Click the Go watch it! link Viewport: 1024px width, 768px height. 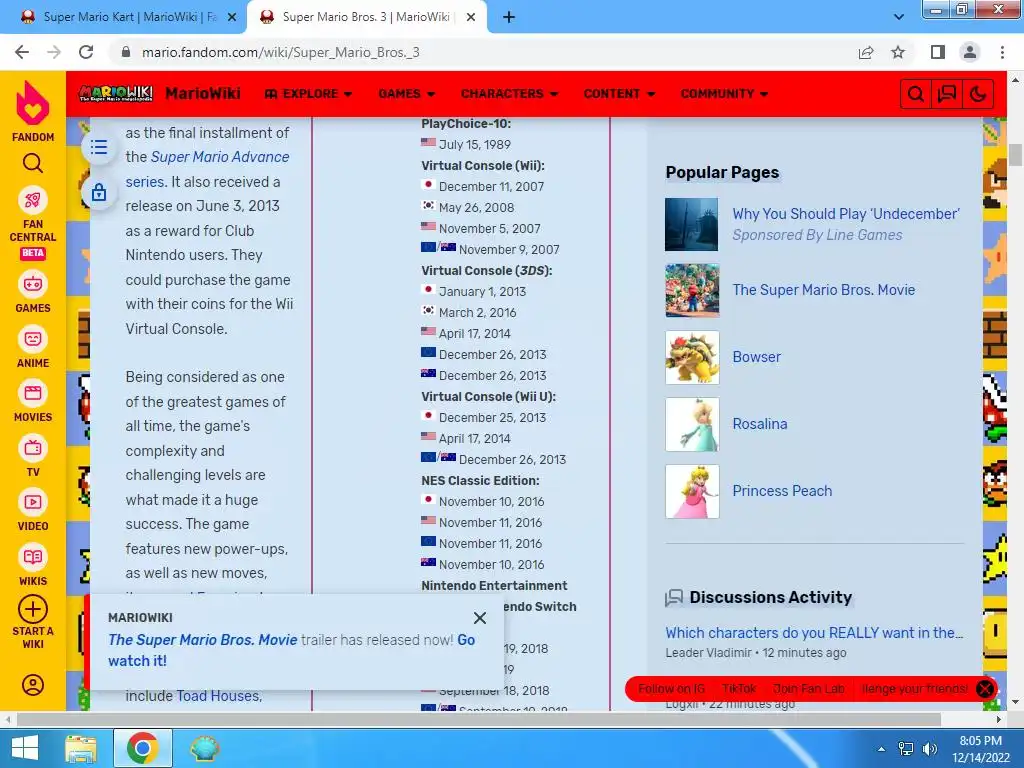click(x=291, y=650)
